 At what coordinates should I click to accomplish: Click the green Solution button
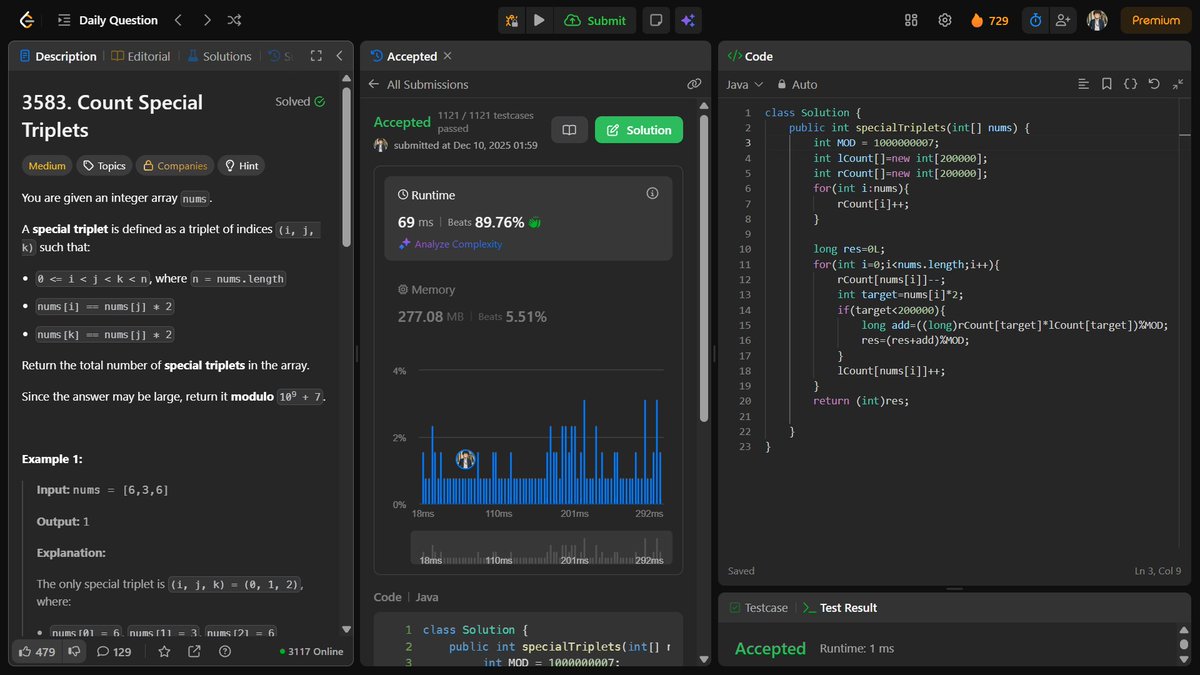(x=639, y=130)
